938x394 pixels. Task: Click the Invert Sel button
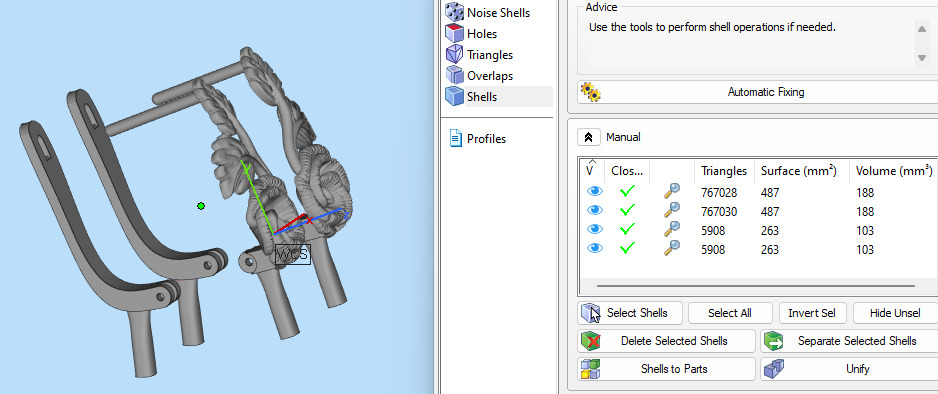tap(813, 313)
